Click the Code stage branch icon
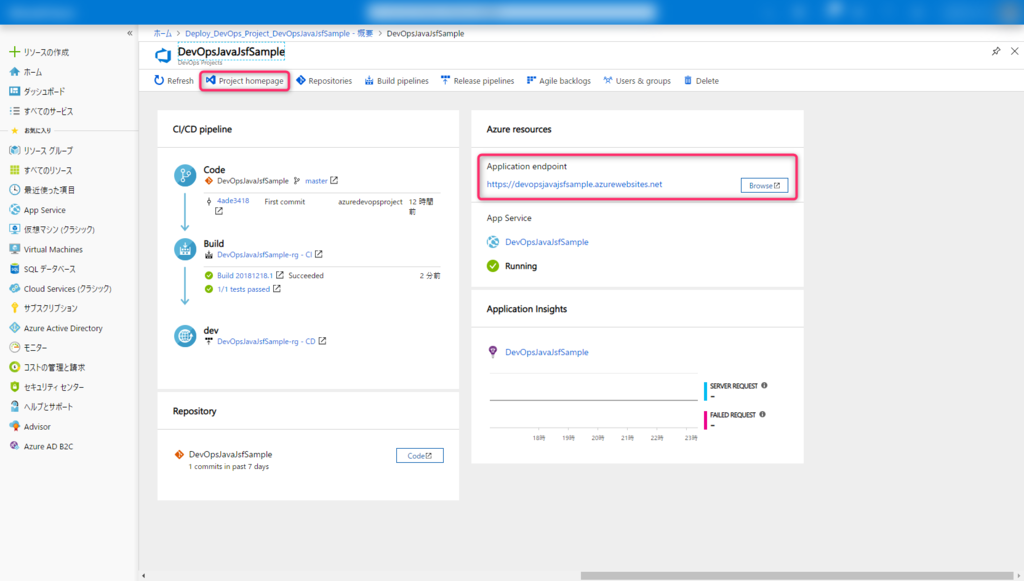Image resolution: width=1024 pixels, height=581 pixels. [185, 175]
